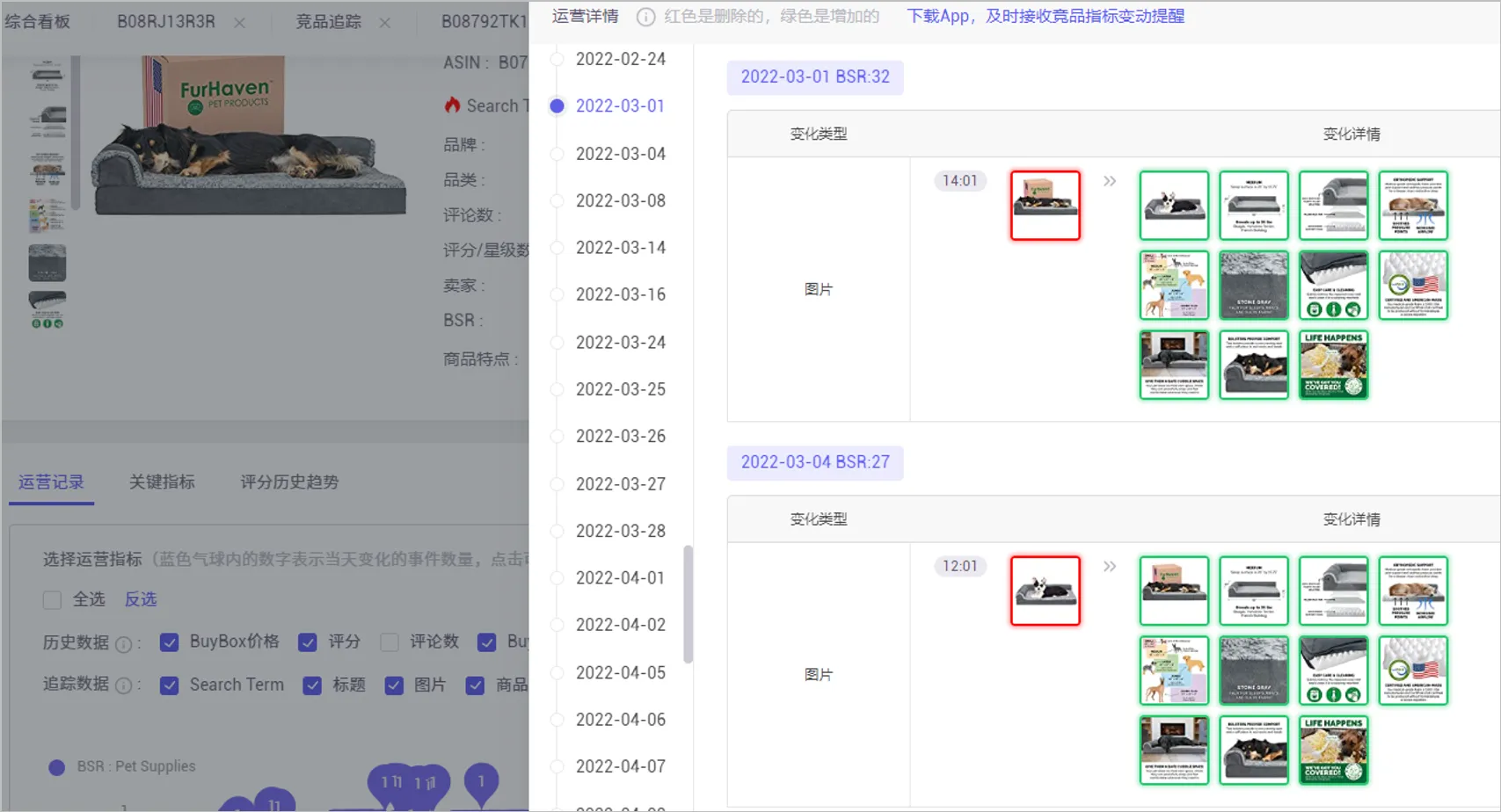Click the BSR : Pet Supplies legend dot
1501x812 pixels.
(57, 767)
